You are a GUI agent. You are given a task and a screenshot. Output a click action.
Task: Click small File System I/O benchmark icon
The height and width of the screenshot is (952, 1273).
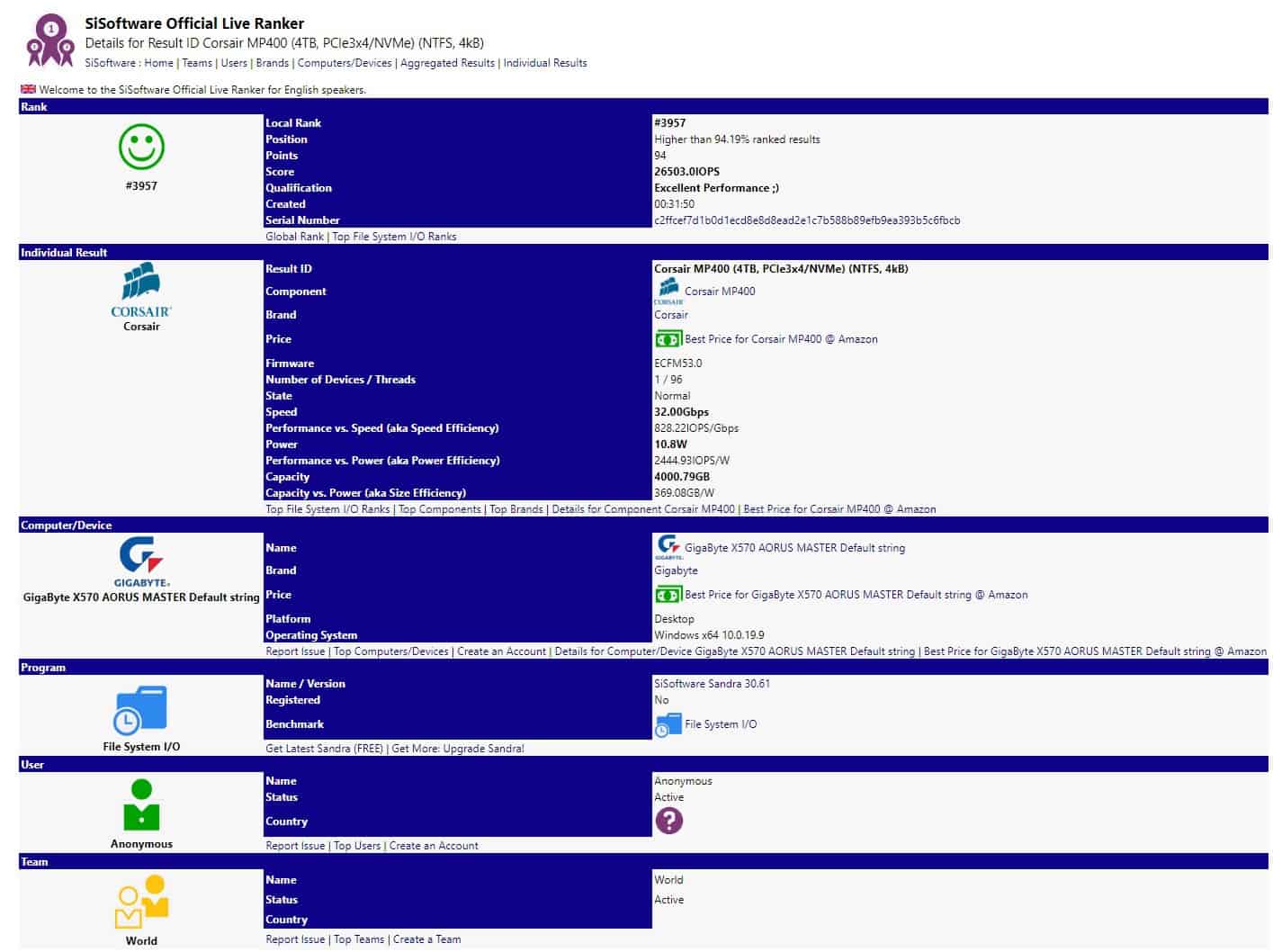click(x=668, y=724)
